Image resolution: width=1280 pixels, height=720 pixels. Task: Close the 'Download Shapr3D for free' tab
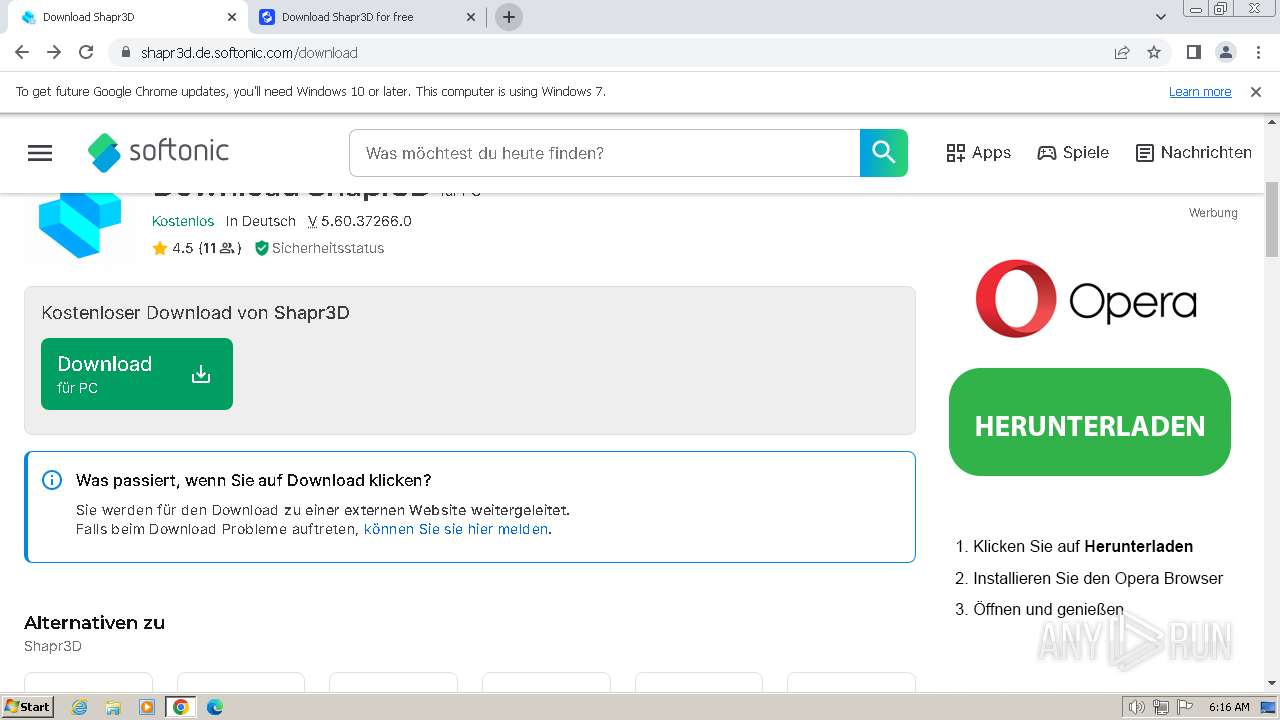point(472,17)
